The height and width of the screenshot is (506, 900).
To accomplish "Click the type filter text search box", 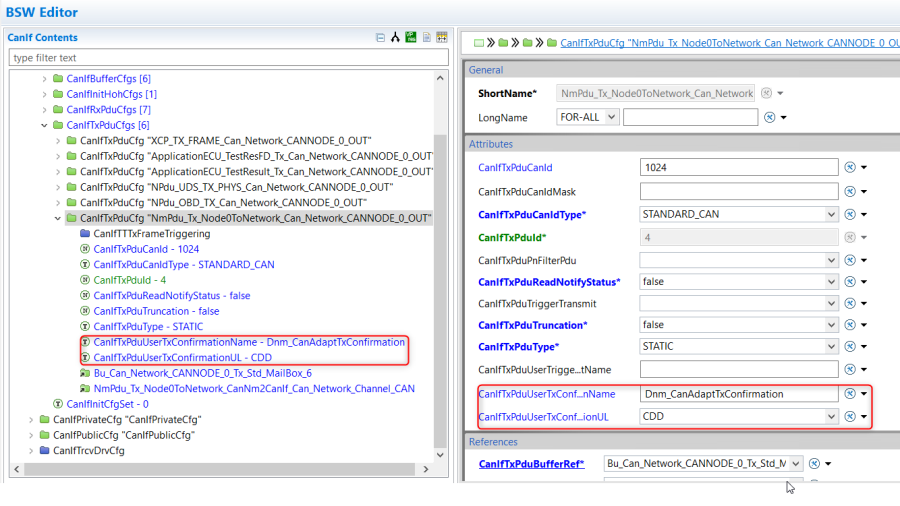I will pos(228,57).
